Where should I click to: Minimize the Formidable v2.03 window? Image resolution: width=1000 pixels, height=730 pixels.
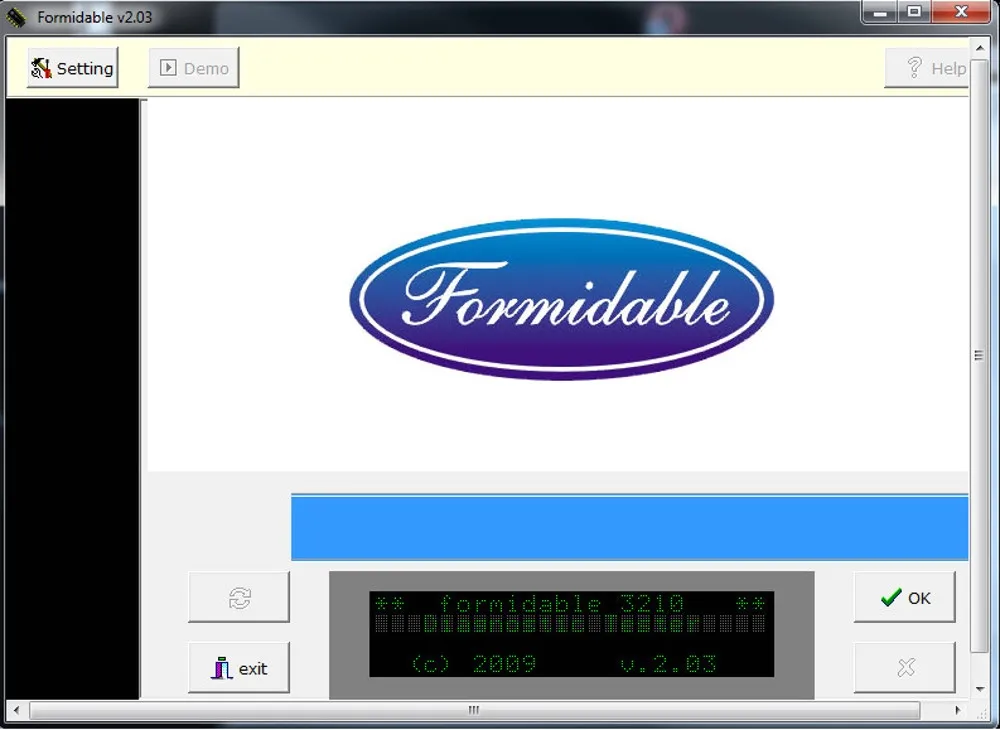point(878,12)
